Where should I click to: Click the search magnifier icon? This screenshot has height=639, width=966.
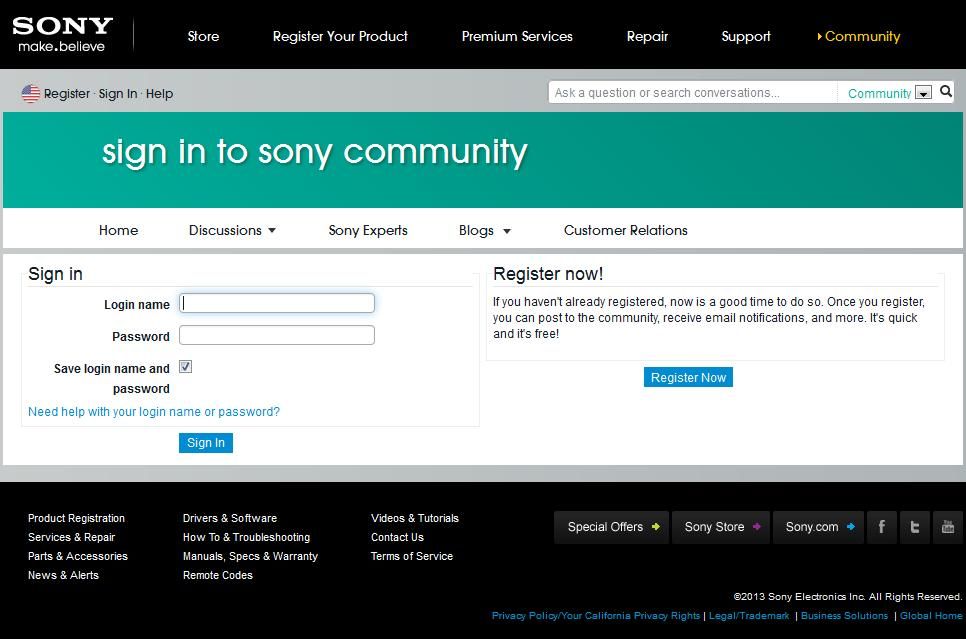945,91
